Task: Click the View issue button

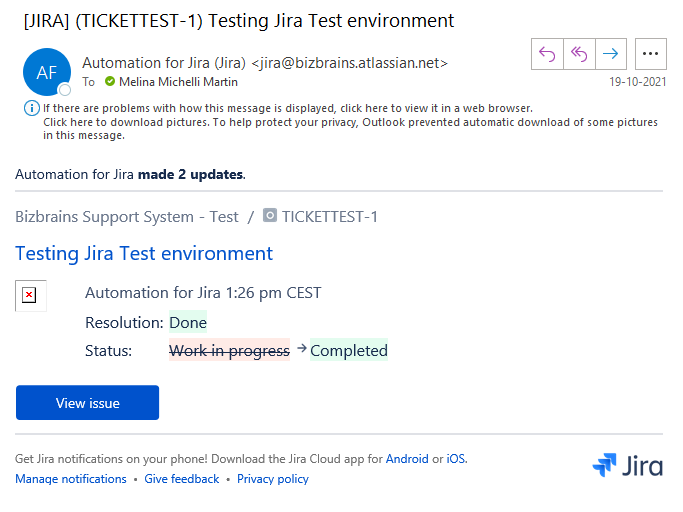Action: click(88, 403)
